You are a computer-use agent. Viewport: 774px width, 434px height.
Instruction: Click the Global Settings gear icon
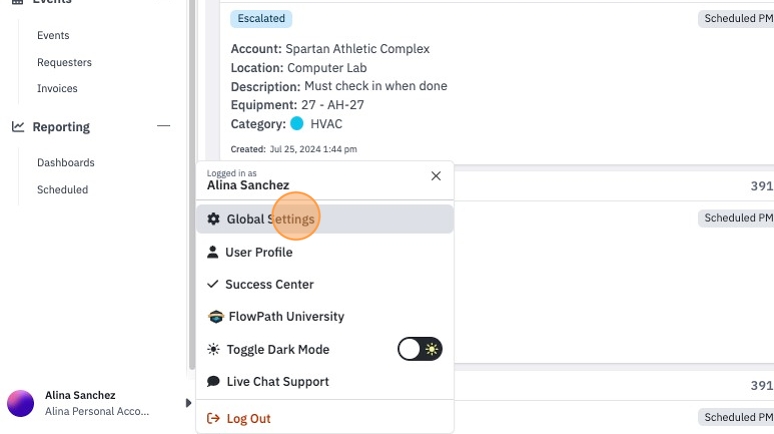tap(213, 219)
